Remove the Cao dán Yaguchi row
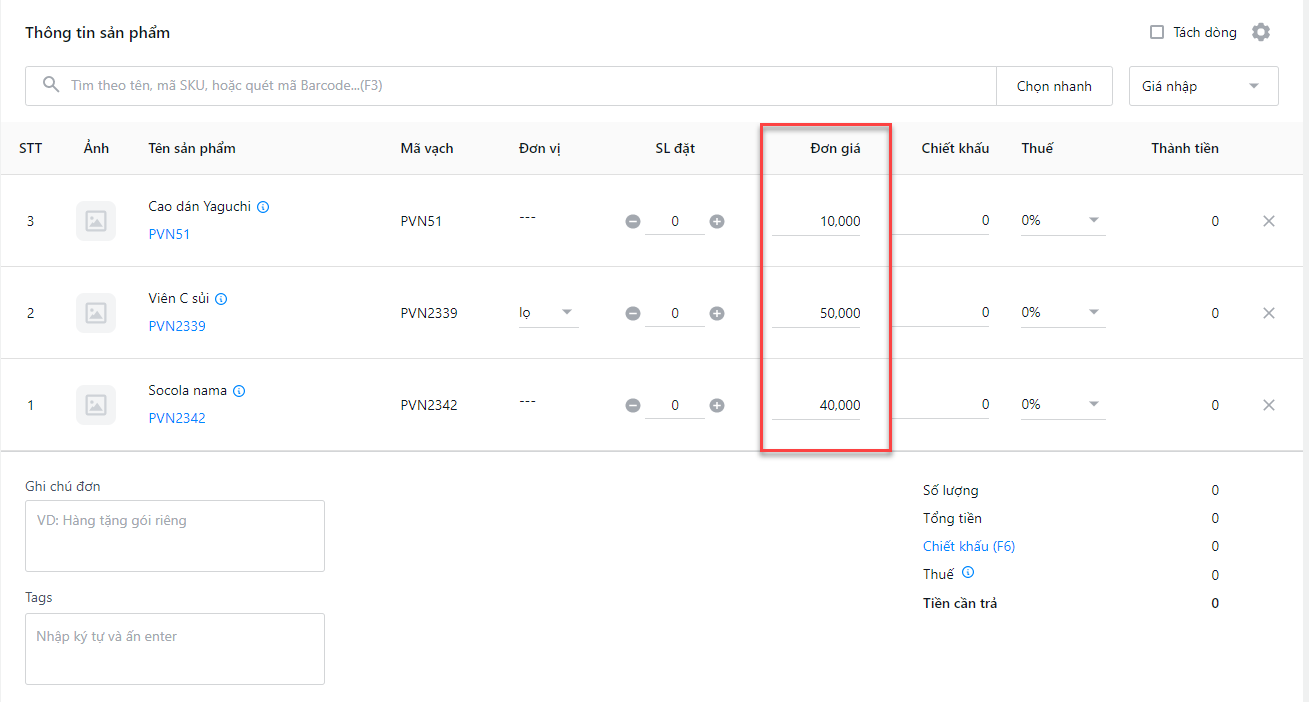This screenshot has width=1309, height=702. (x=1269, y=221)
